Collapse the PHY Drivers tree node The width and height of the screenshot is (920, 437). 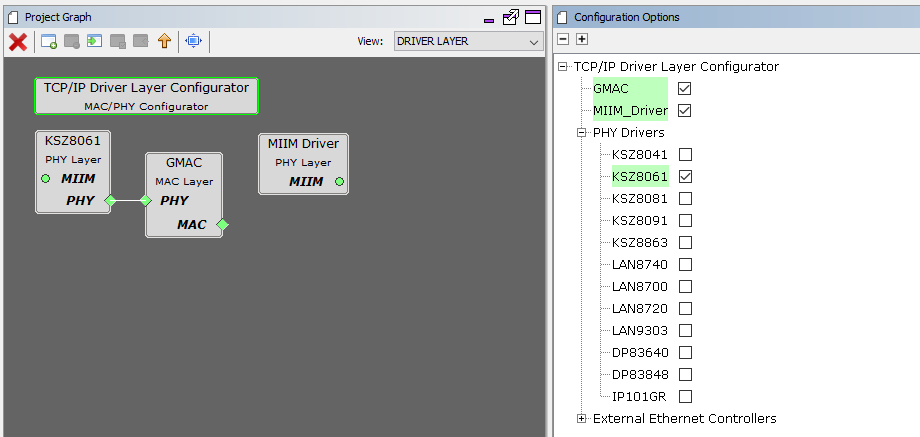pyautogui.click(x=581, y=133)
